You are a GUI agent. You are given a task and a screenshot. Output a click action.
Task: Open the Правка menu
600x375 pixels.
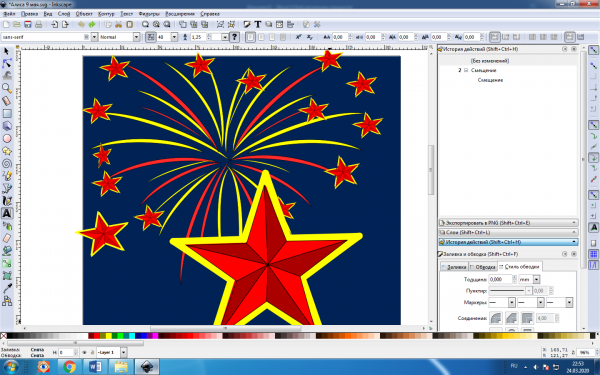click(x=29, y=14)
